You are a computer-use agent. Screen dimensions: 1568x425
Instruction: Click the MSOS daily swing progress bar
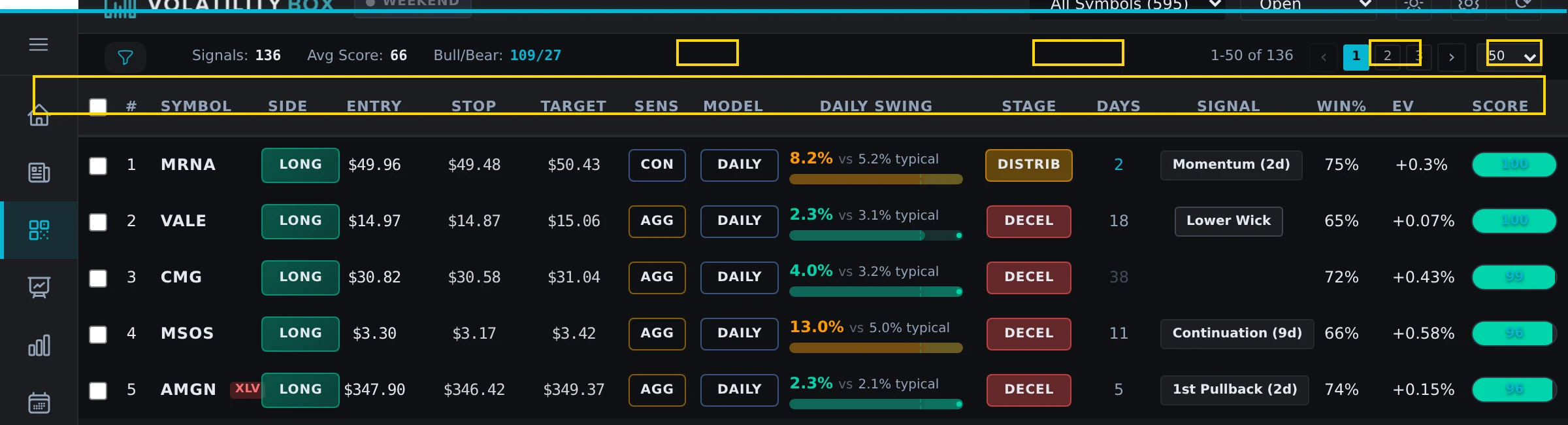pos(876,348)
